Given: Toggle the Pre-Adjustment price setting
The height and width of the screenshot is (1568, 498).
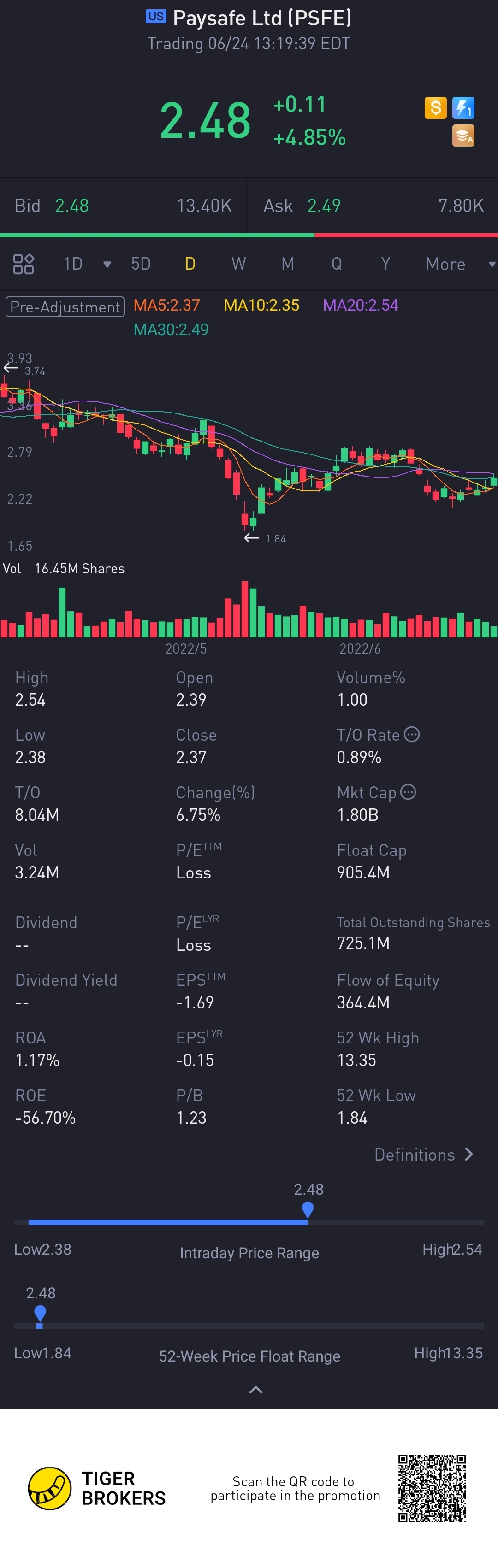Looking at the screenshot, I should (65, 307).
